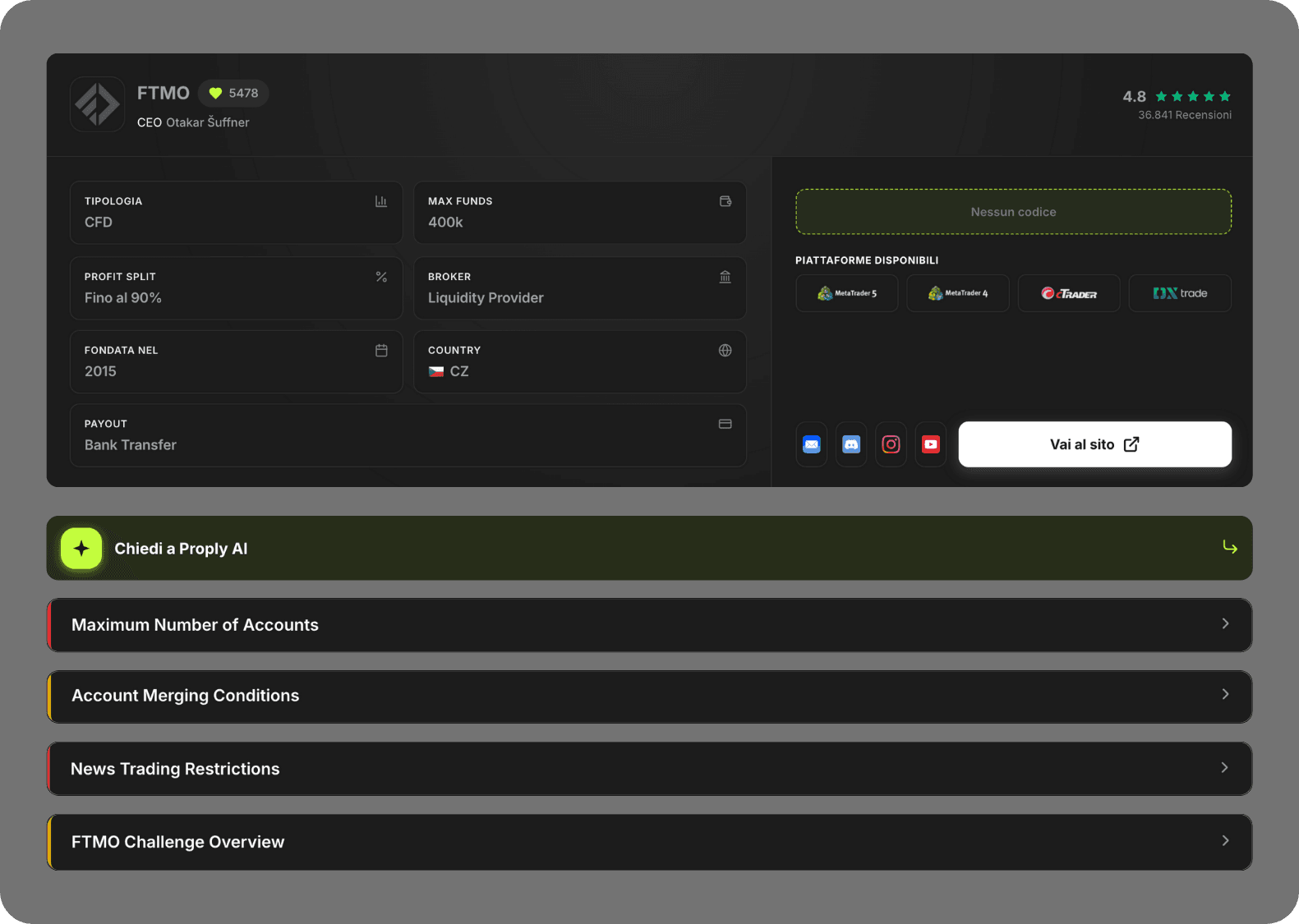The width and height of the screenshot is (1299, 924).
Task: Click the CFD tipologia value
Action: (x=99, y=222)
